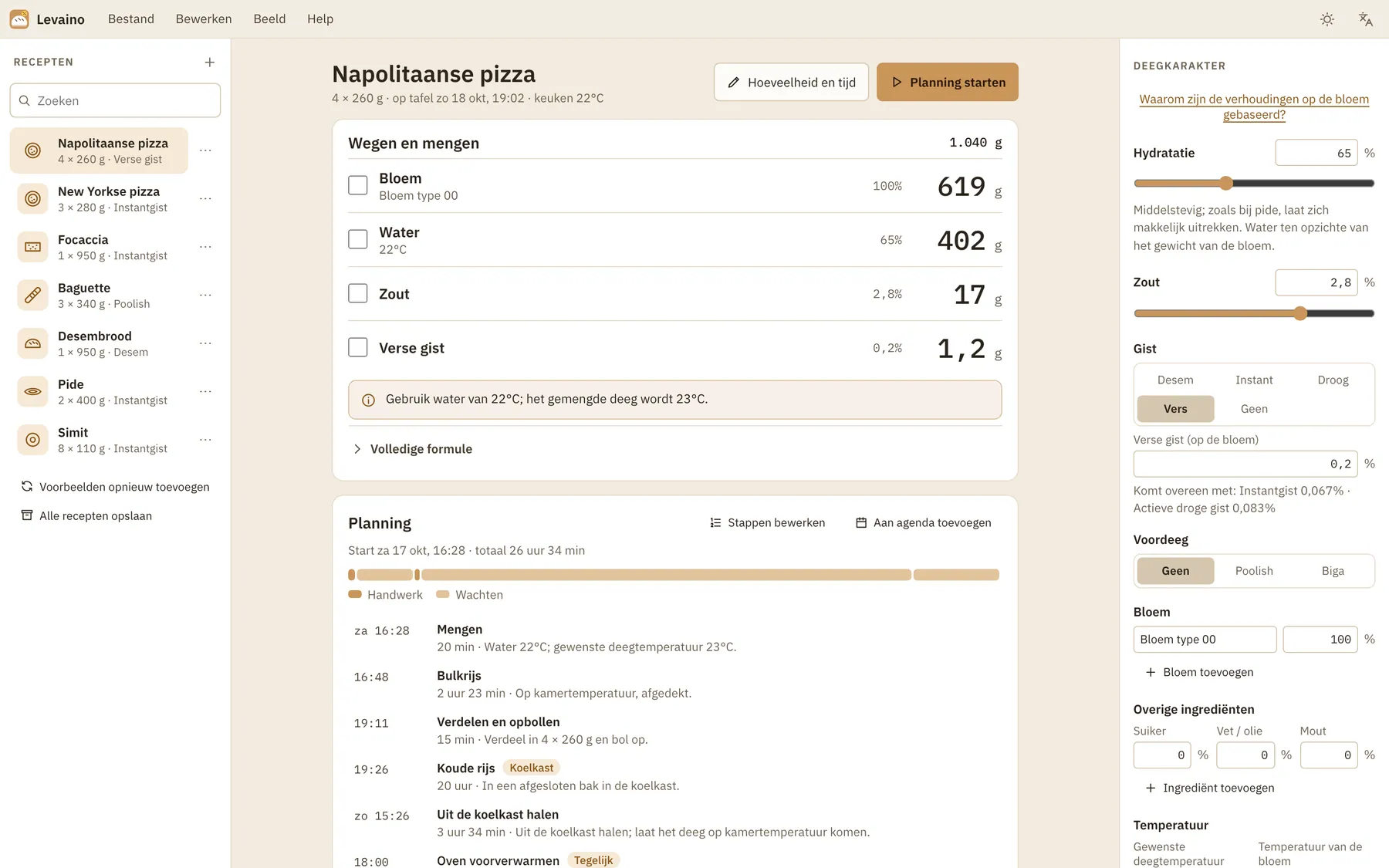
Task: Click Stappen bewerken
Action: pos(768,523)
